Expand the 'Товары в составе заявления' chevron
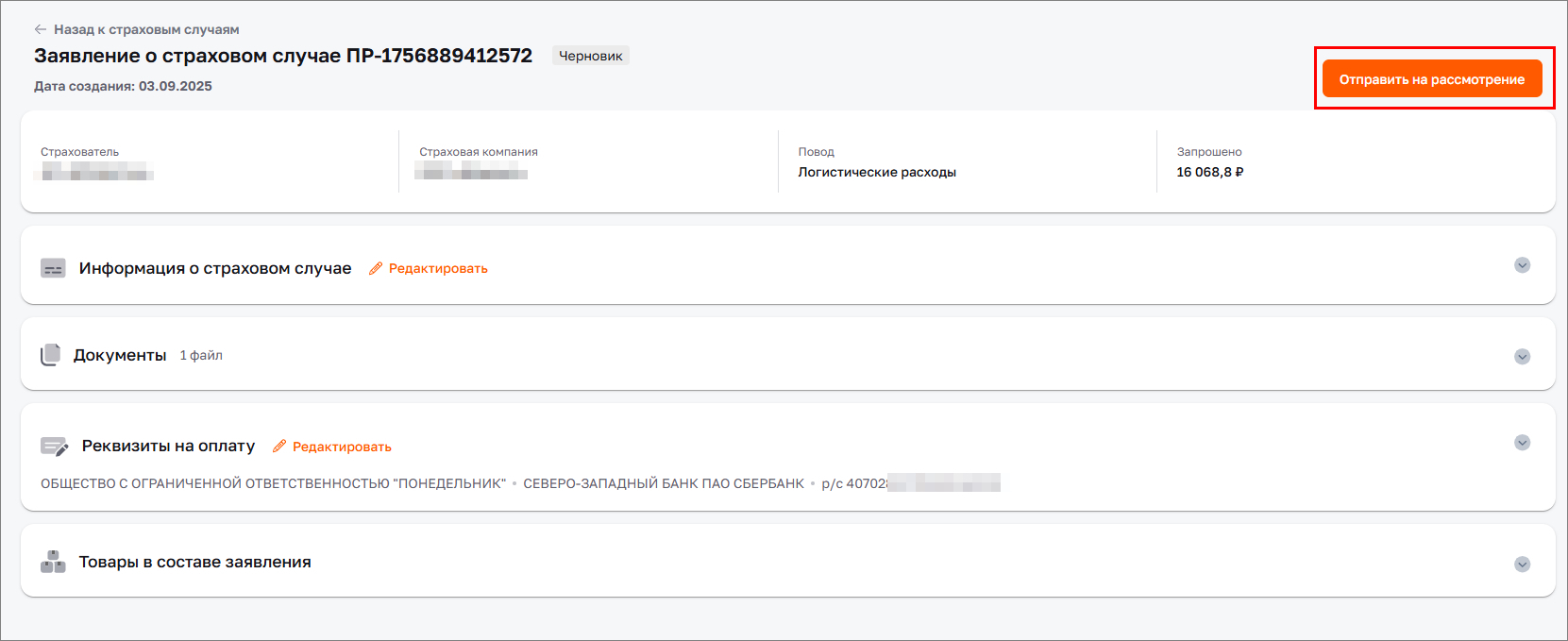 pyautogui.click(x=1523, y=565)
